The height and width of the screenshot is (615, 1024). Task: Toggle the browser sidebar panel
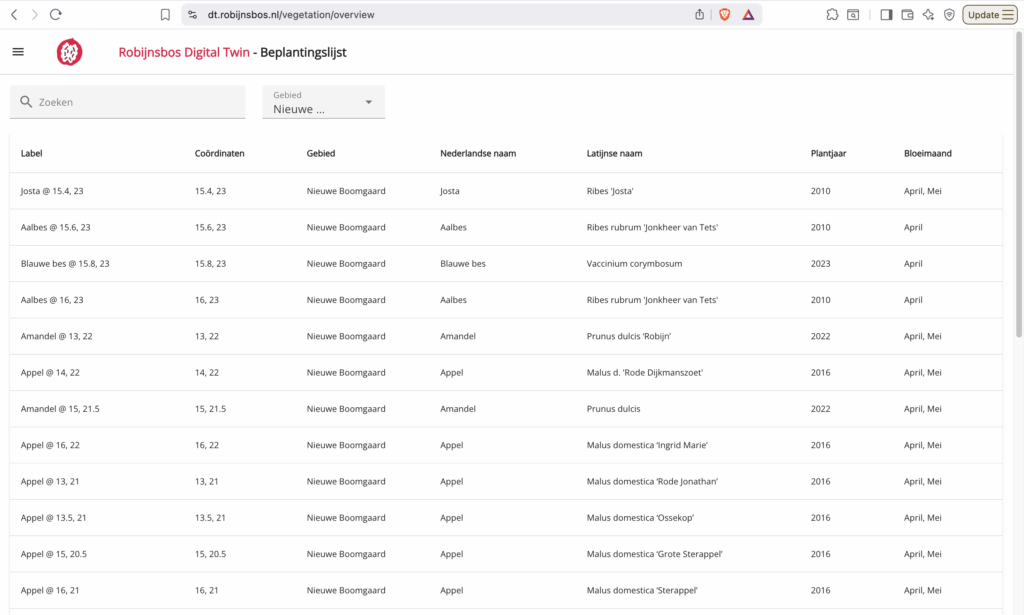[x=886, y=15]
